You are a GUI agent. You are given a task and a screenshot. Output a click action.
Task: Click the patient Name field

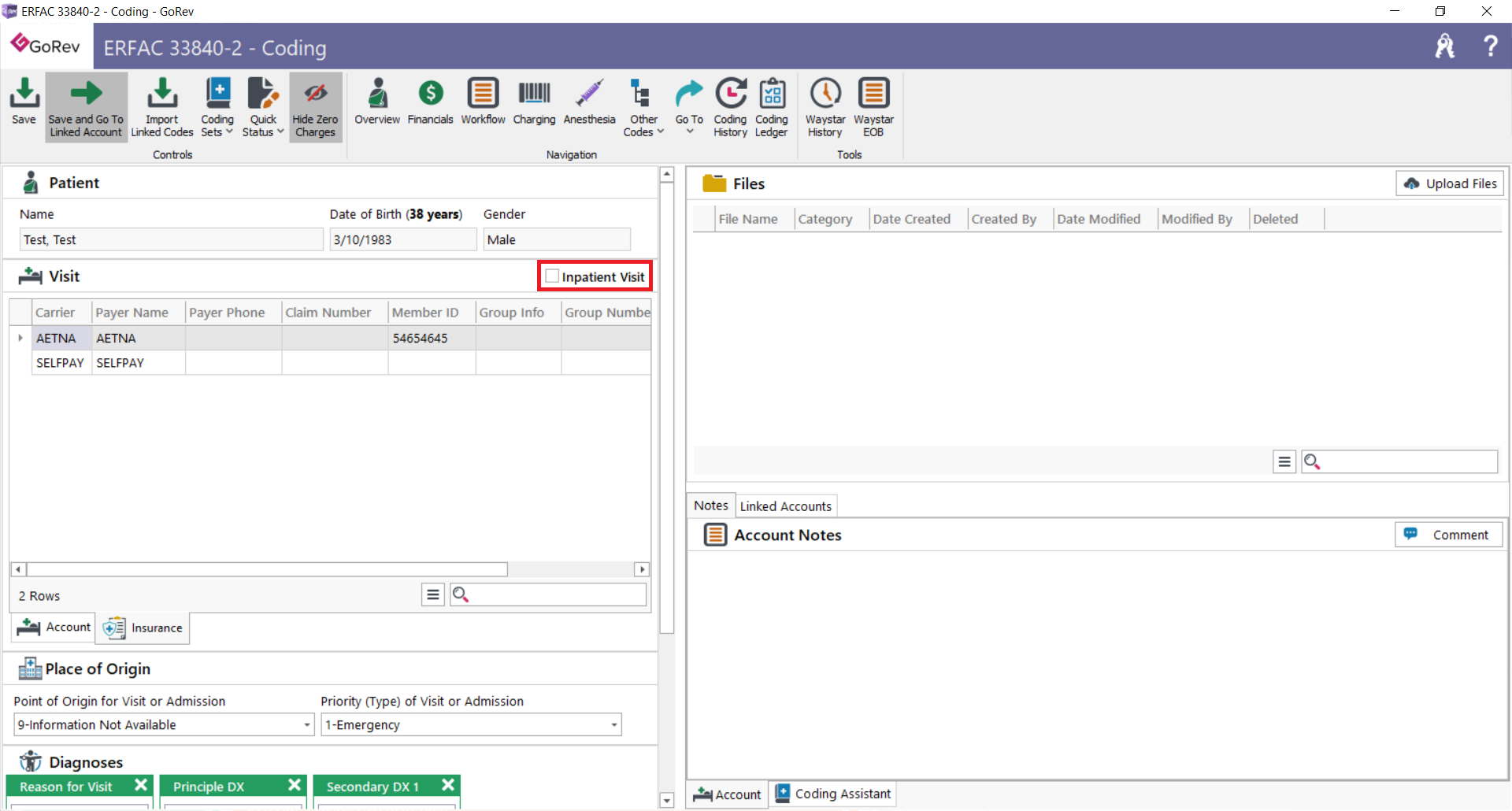point(171,239)
